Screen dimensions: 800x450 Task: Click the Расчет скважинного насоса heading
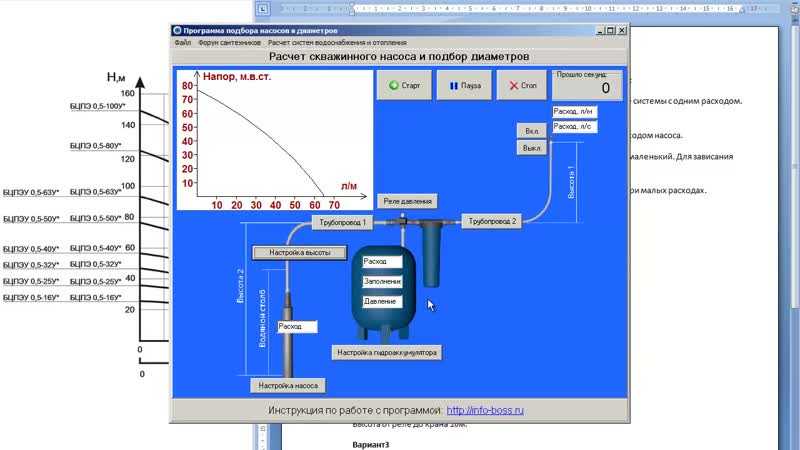(399, 57)
